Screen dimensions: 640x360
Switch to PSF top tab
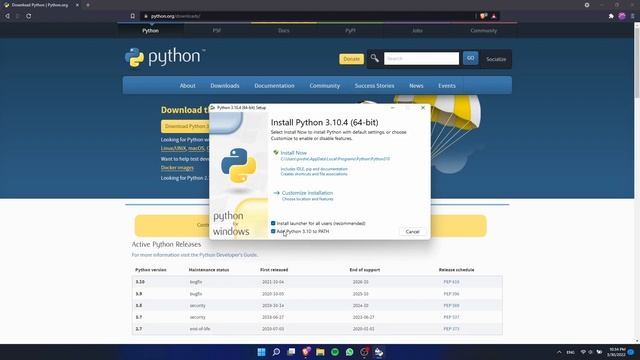click(x=217, y=31)
